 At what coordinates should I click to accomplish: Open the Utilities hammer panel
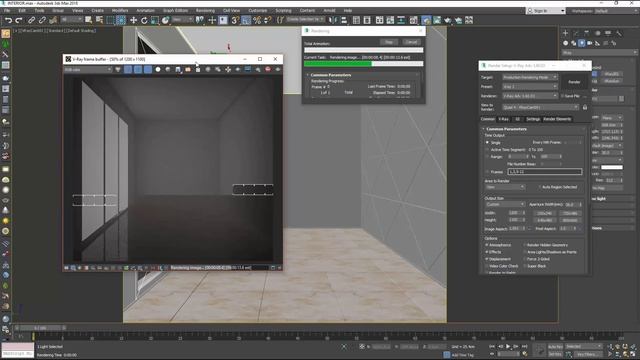[x=619, y=33]
